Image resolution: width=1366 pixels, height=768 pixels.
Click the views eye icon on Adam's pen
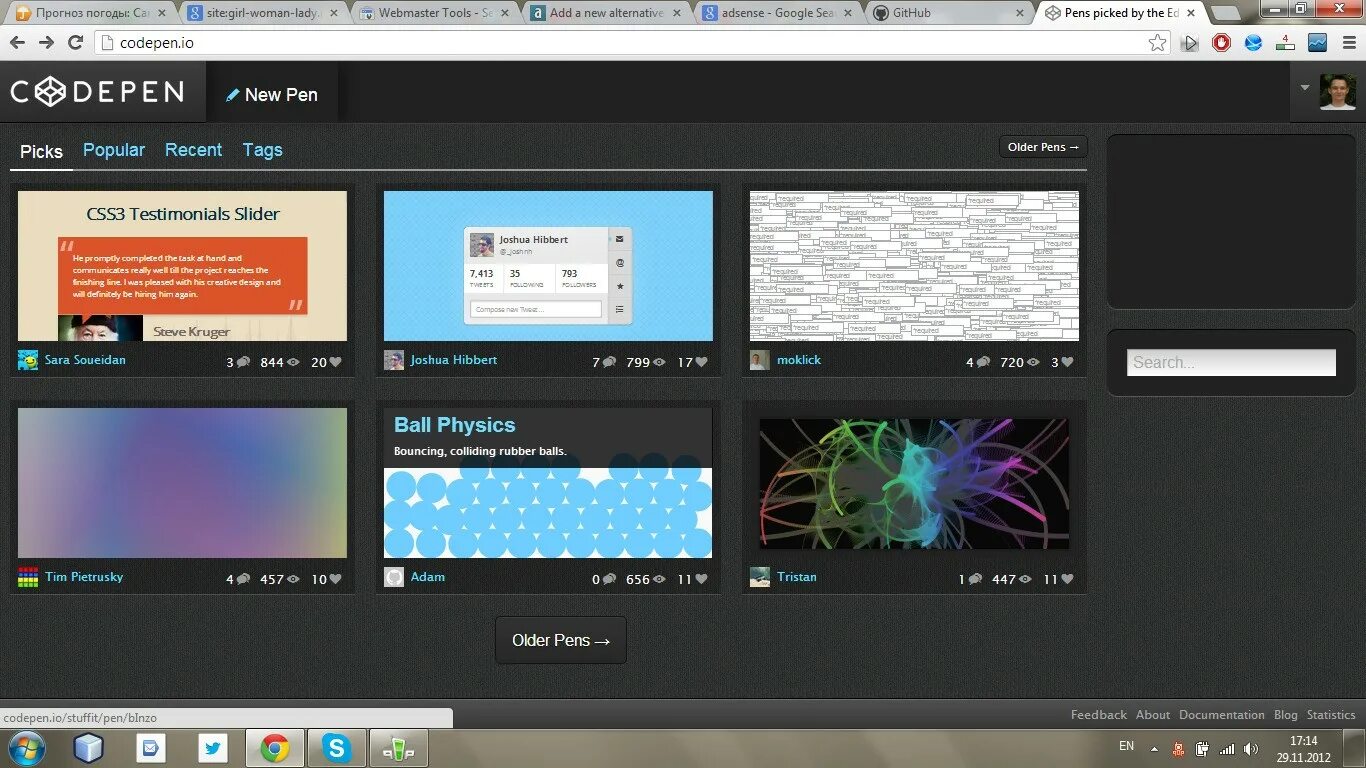pos(659,579)
